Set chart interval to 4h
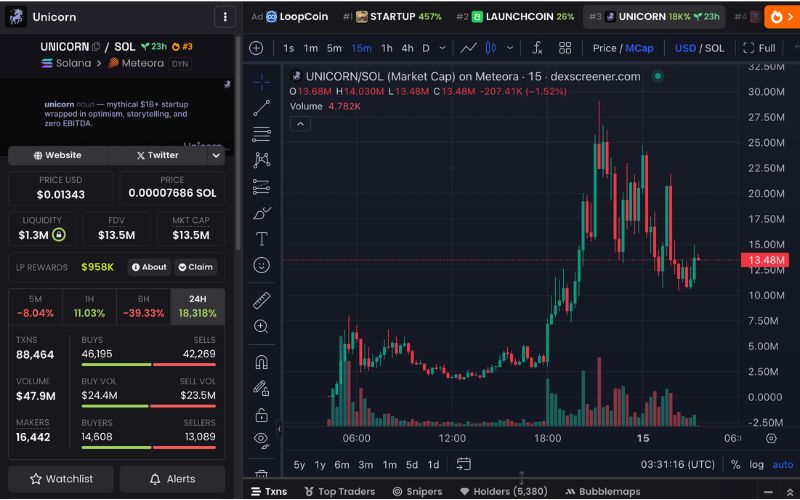This screenshot has width=800, height=500. coord(407,48)
